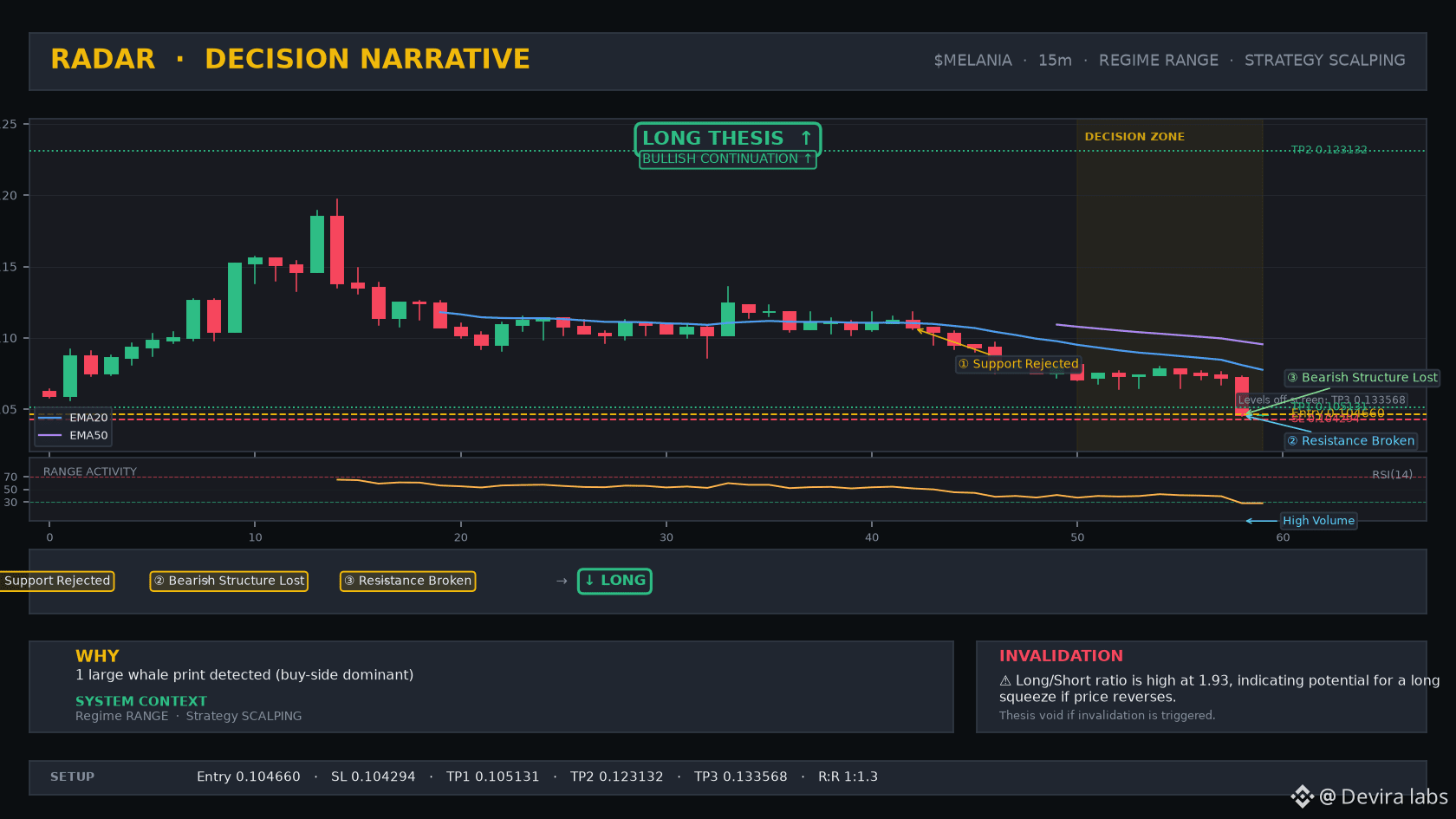The image size is (1456, 819).
Task: Click the x-axis tick label 40
Action: click(872, 537)
